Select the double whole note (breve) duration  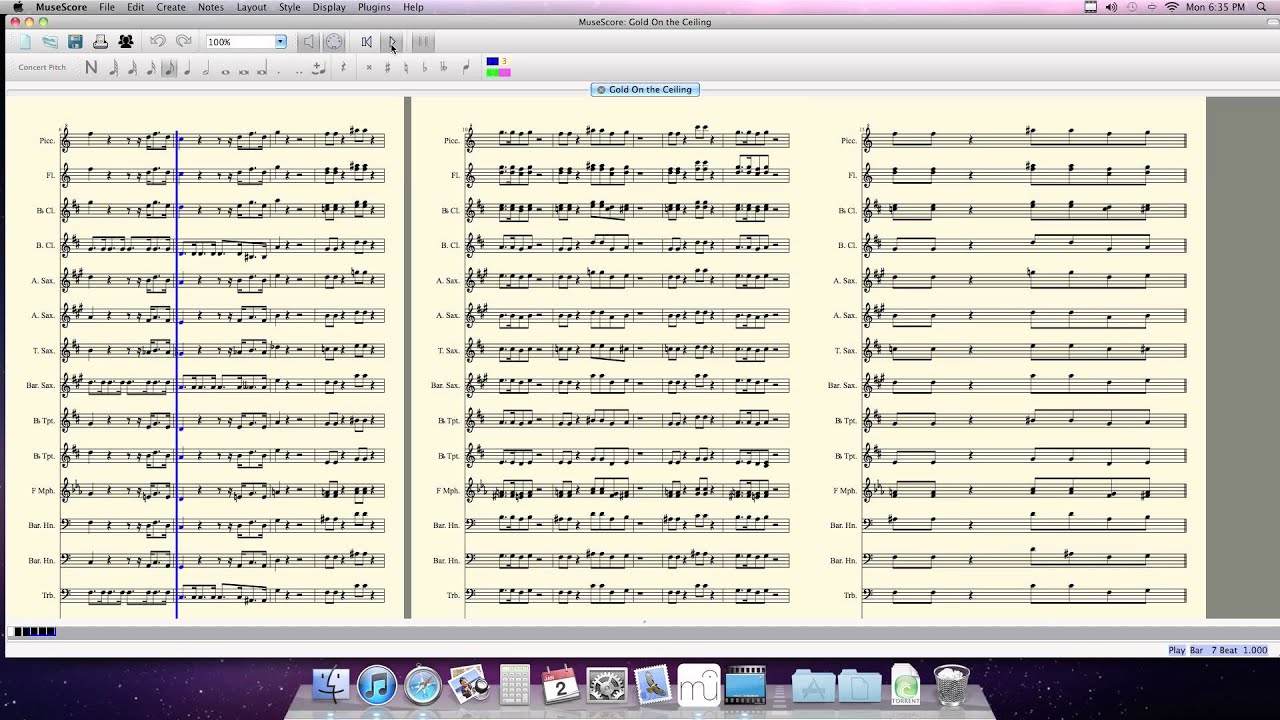243,70
